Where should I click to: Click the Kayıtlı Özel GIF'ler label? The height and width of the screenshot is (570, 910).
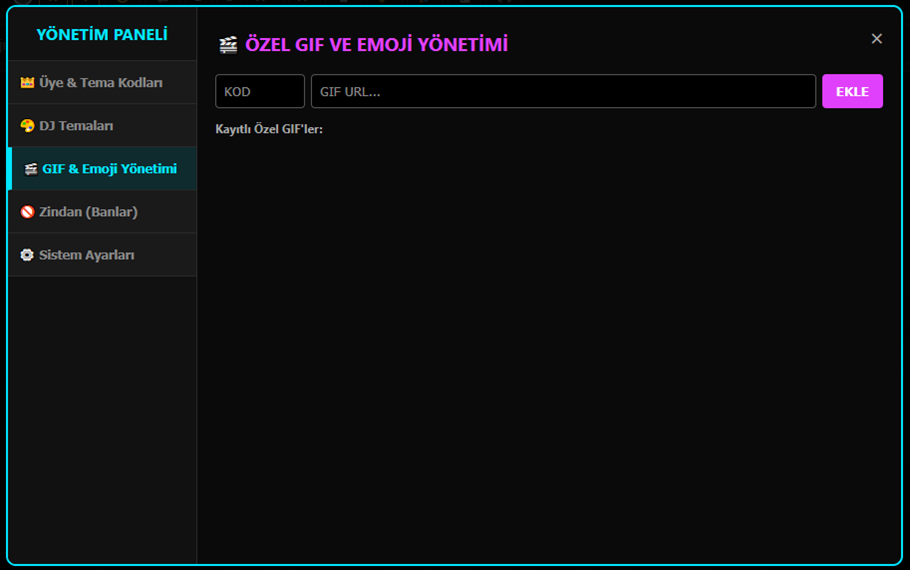pyautogui.click(x=269, y=129)
